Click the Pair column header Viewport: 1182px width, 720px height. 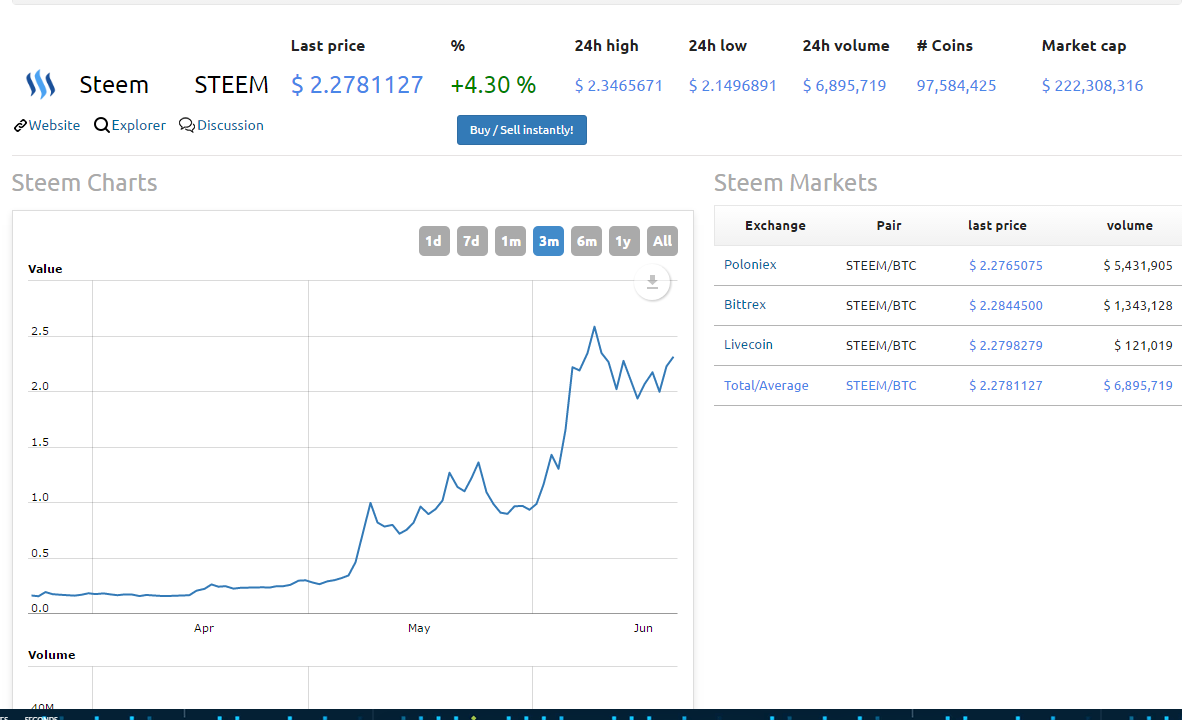tap(889, 225)
